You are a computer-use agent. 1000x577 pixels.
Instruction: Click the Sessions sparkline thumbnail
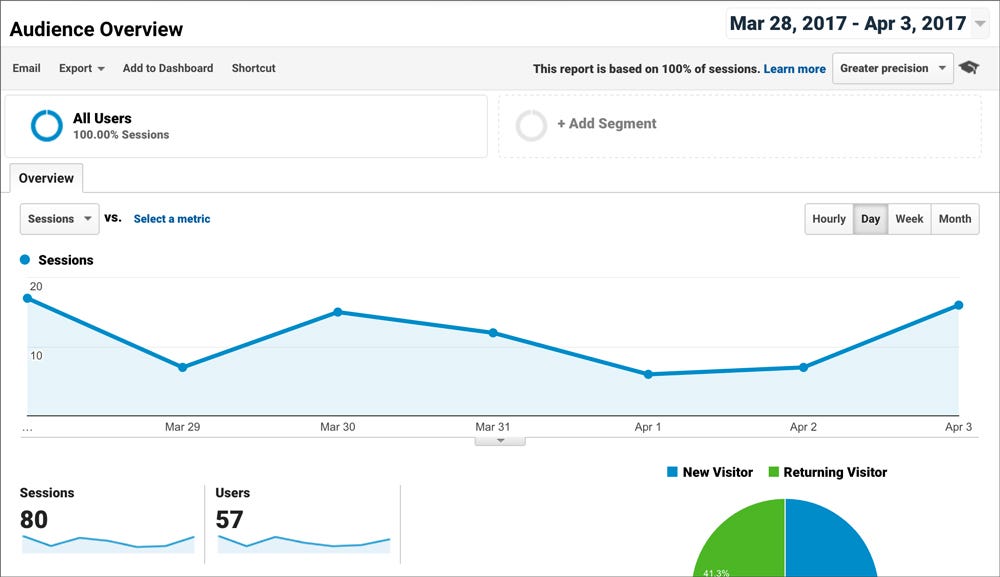(x=108, y=544)
